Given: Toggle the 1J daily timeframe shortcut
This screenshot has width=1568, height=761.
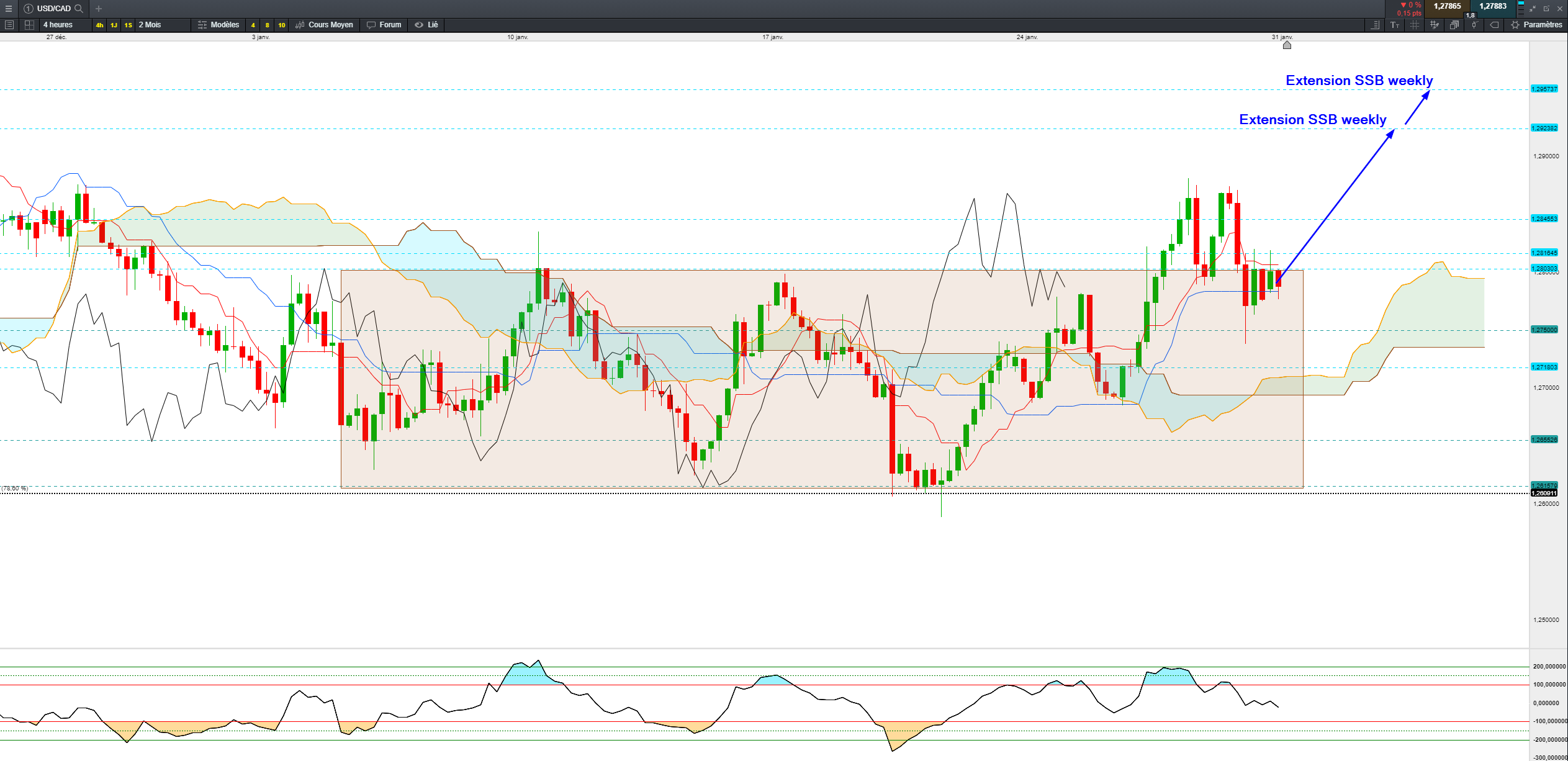Looking at the screenshot, I should 114,25.
